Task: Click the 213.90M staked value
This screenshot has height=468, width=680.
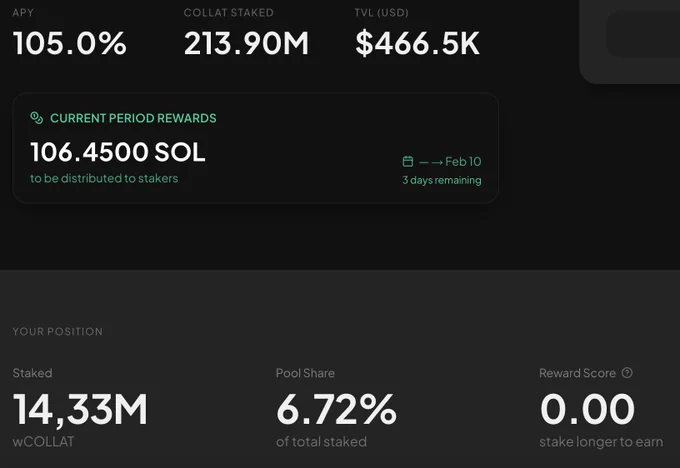Action: pos(246,43)
